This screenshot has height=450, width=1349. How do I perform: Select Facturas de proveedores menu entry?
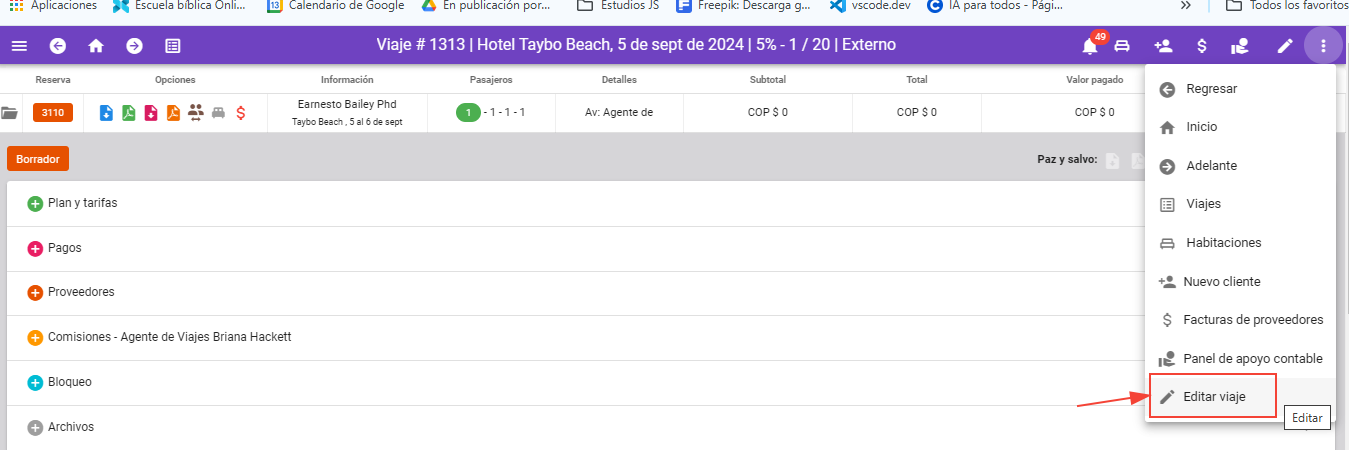[1252, 320]
